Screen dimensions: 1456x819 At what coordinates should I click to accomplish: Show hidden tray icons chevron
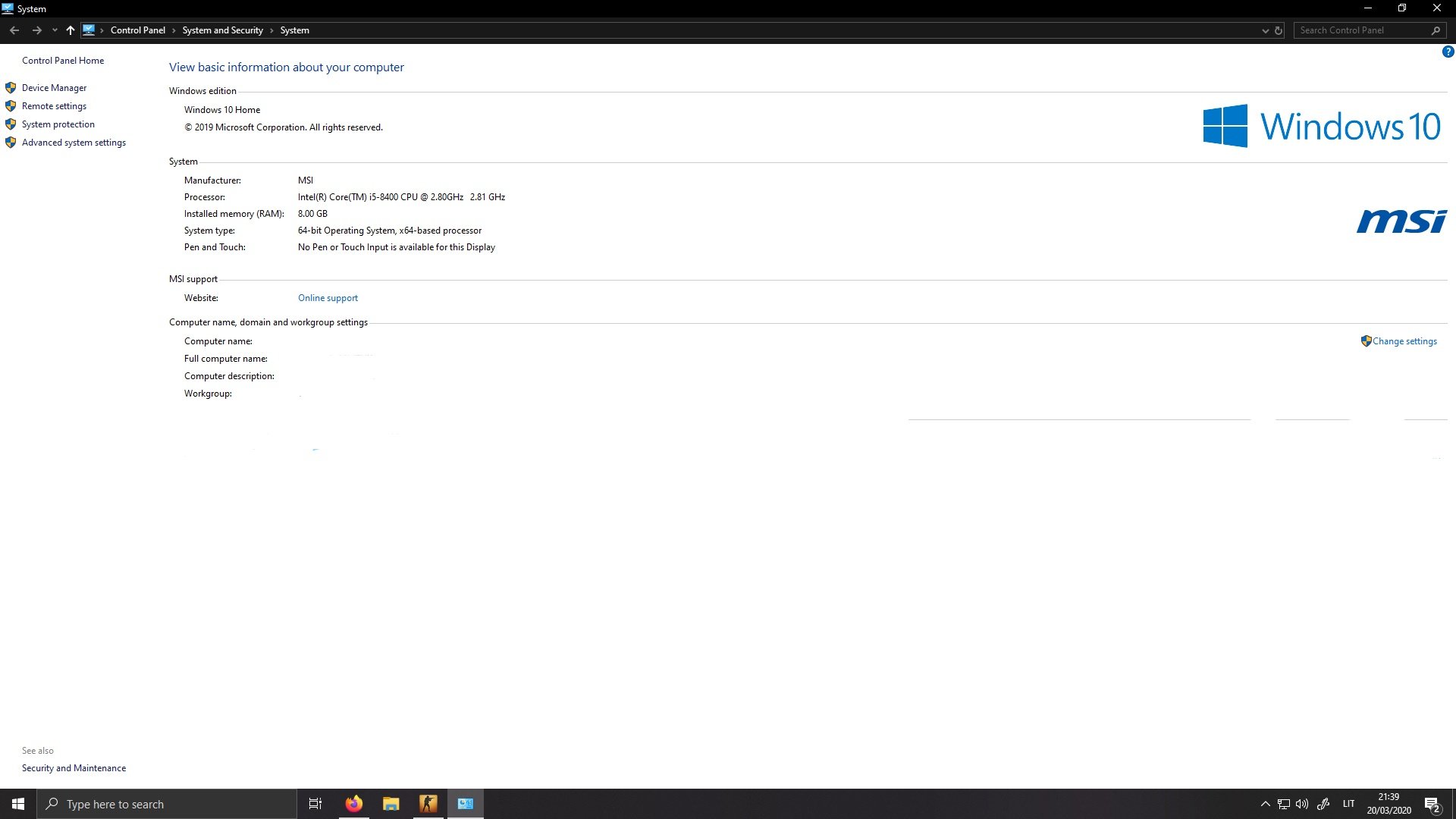(x=1265, y=804)
